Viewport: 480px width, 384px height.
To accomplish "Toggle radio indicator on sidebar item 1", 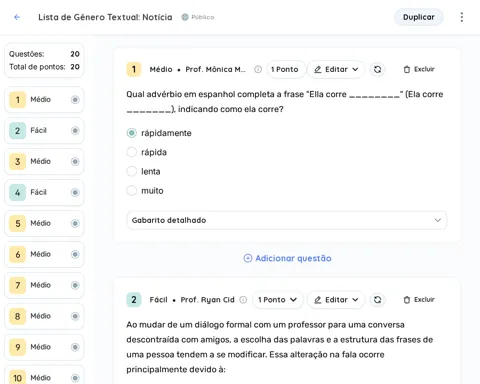I will (x=75, y=100).
